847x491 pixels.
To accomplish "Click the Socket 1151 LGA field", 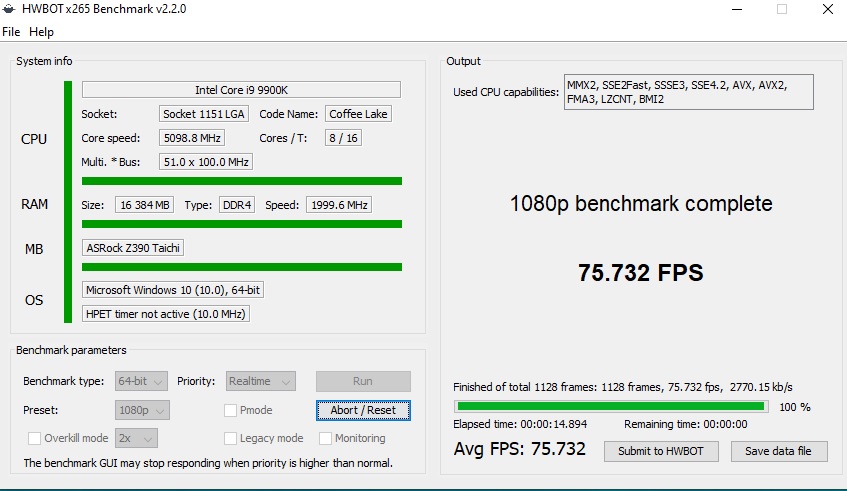I will pyautogui.click(x=204, y=114).
